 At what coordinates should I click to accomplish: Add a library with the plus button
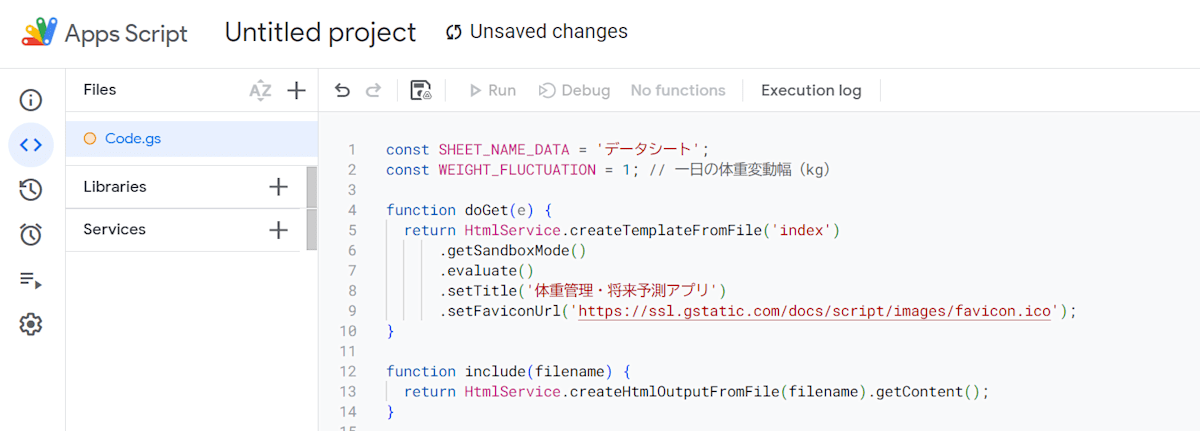click(x=279, y=187)
